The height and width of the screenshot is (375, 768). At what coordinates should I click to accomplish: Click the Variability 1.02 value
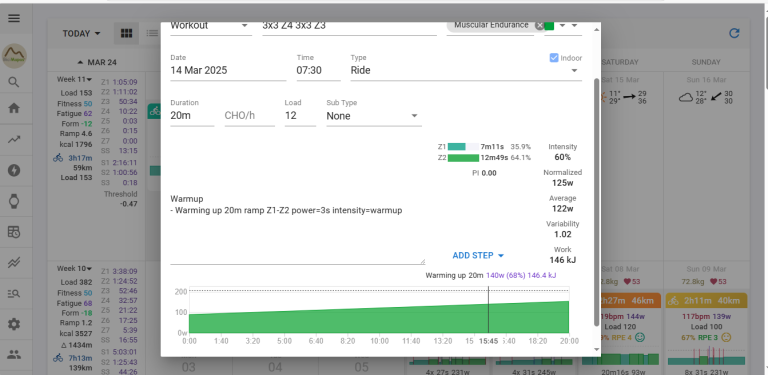point(563,234)
